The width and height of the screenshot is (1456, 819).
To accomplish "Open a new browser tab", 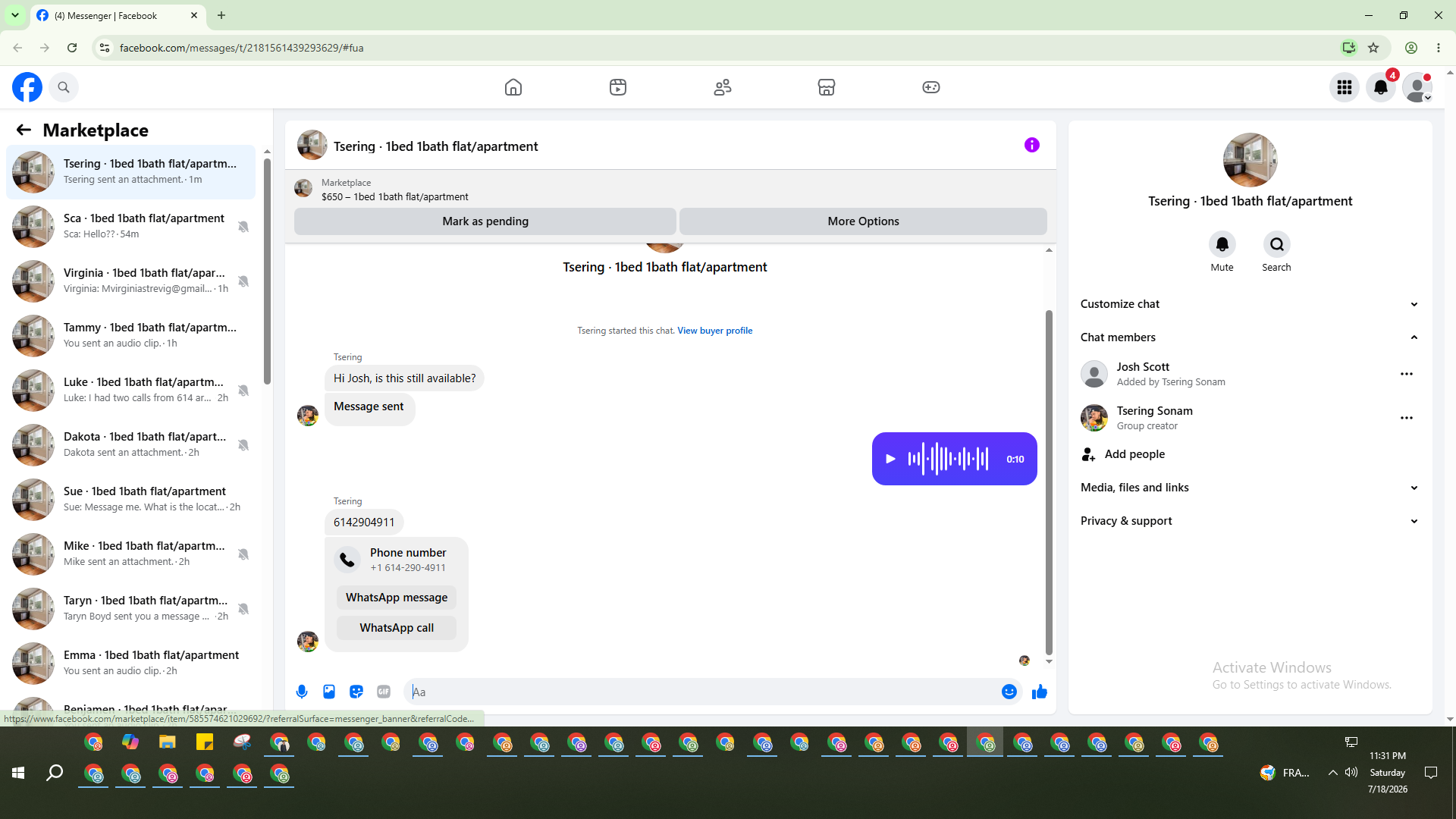I will point(221,15).
